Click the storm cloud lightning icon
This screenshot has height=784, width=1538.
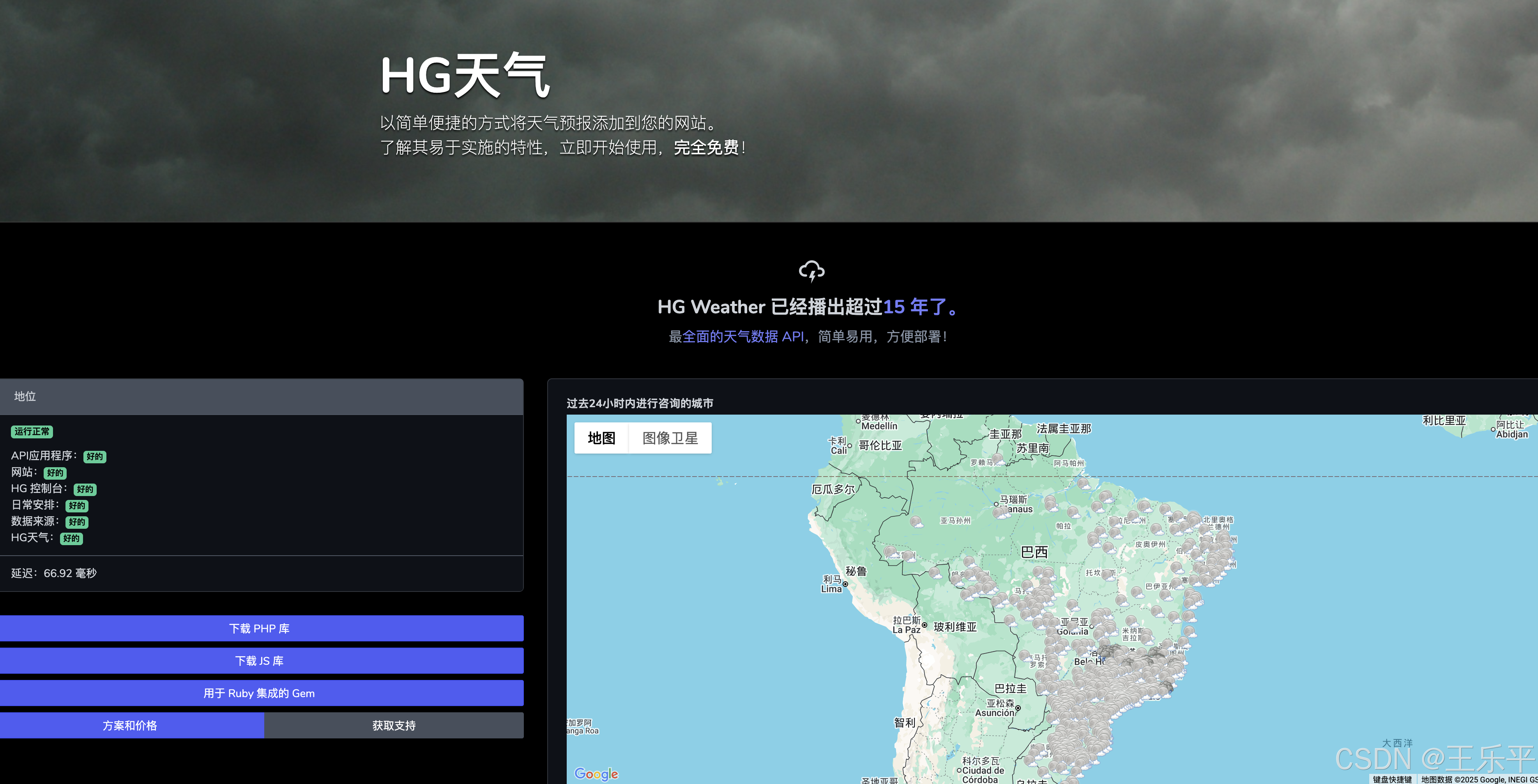(811, 270)
